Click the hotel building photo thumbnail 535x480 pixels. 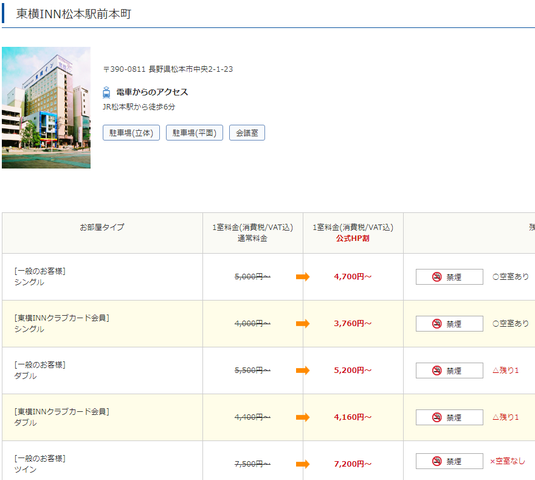click(x=46, y=107)
